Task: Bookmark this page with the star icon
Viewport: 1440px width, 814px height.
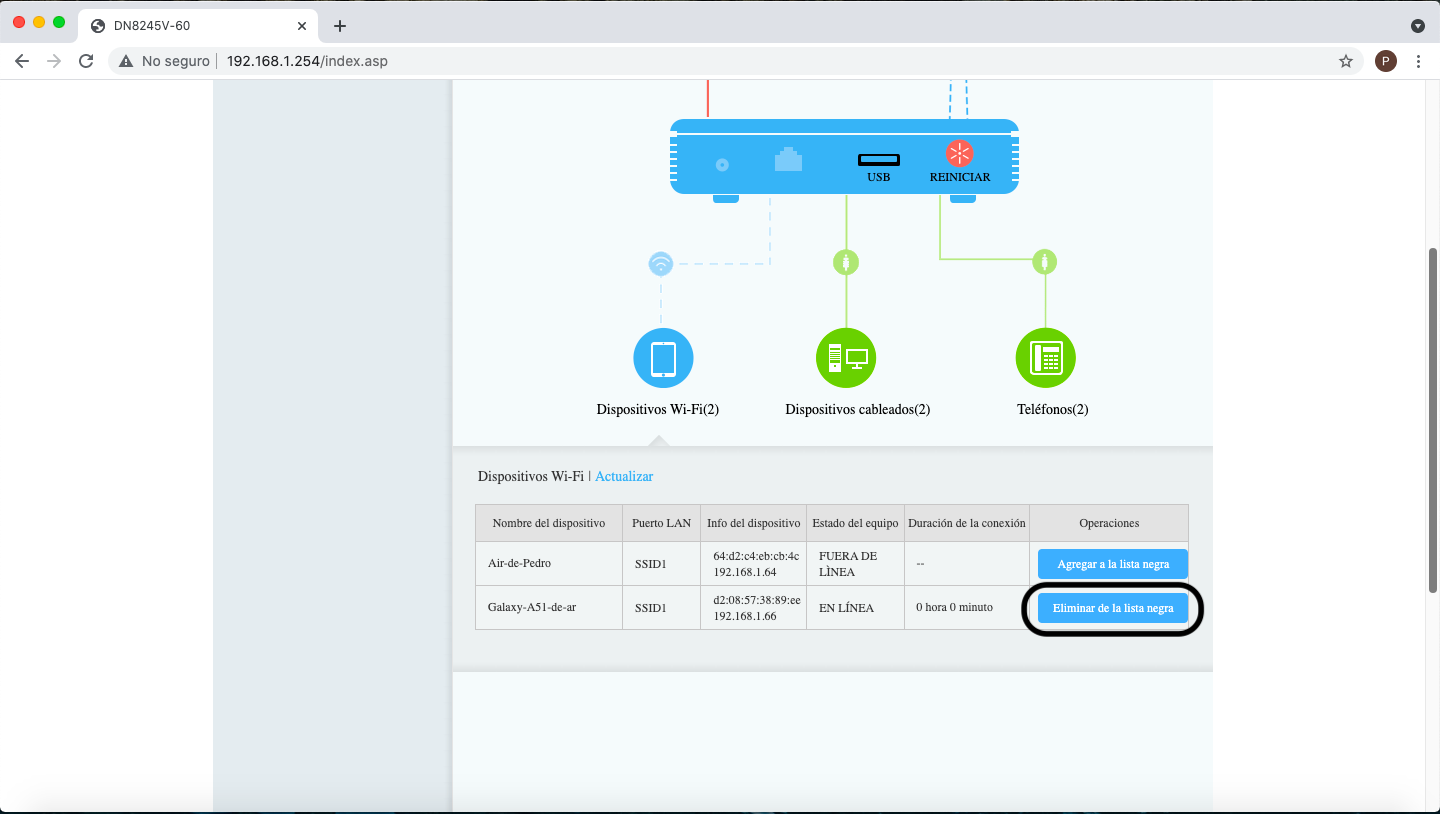Action: (x=1346, y=61)
